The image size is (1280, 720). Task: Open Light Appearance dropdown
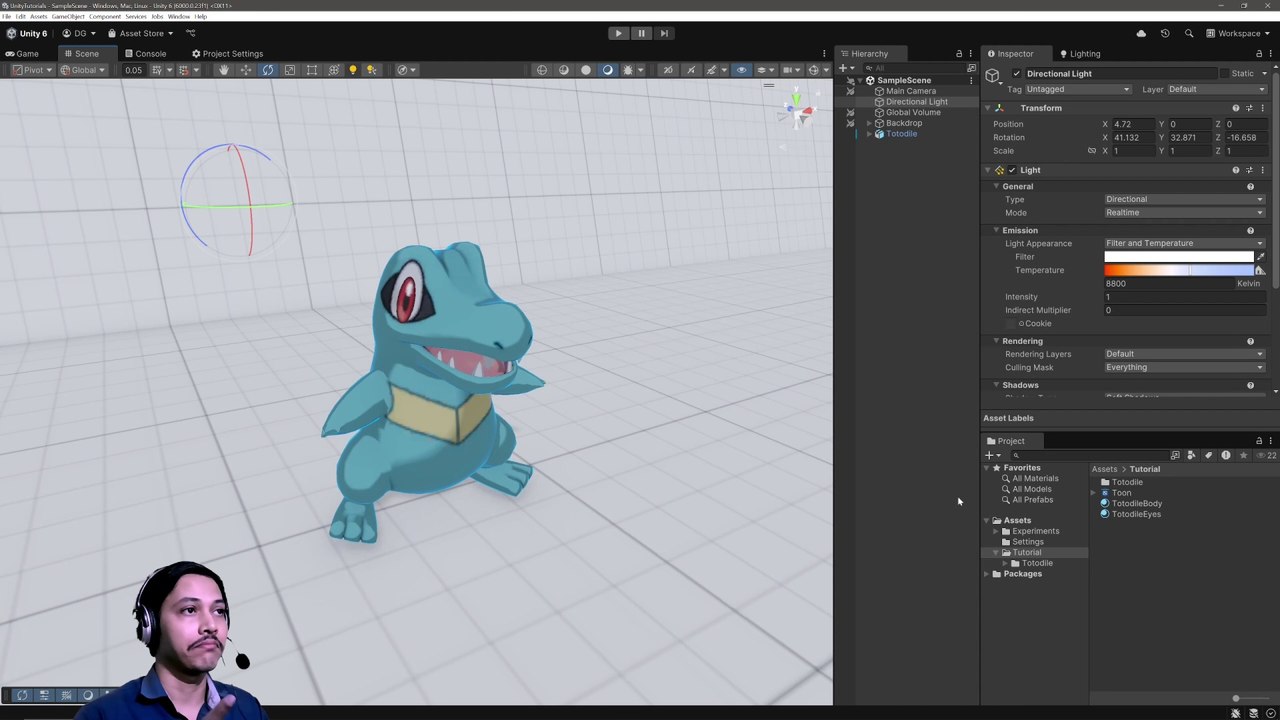point(1184,243)
